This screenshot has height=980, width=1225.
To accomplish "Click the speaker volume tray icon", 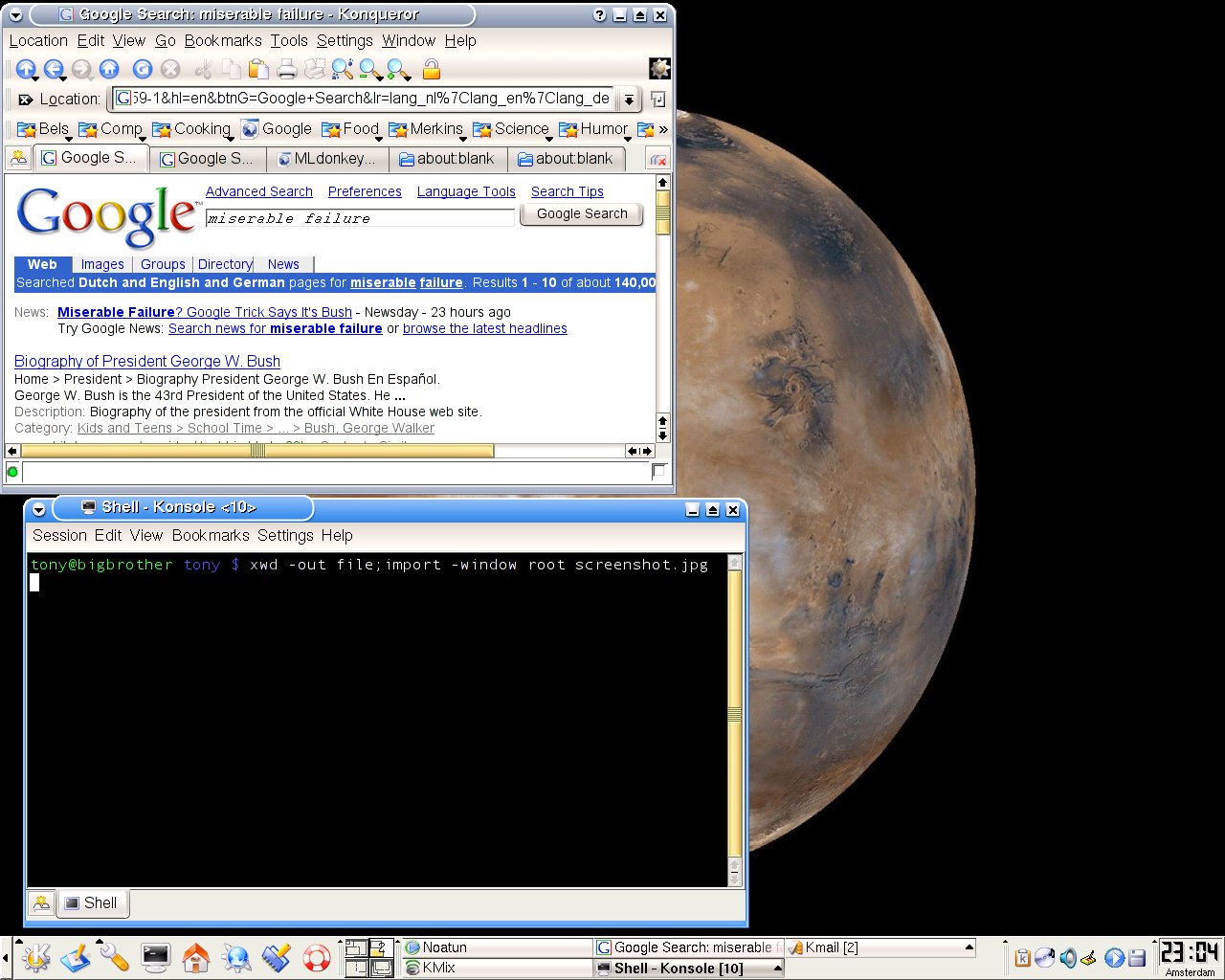I will [x=1068, y=958].
